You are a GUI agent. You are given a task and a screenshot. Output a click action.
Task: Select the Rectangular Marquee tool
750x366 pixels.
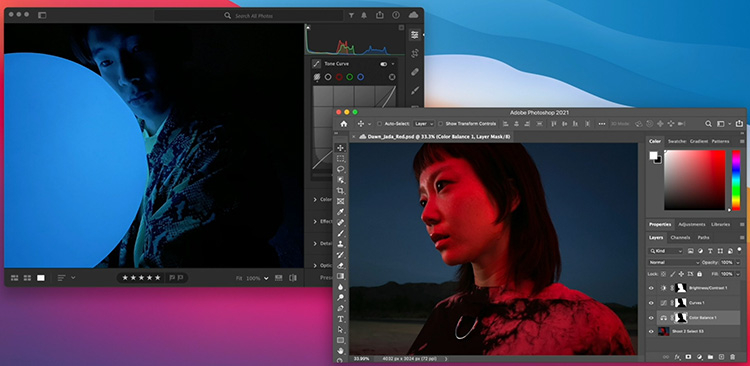tap(340, 158)
